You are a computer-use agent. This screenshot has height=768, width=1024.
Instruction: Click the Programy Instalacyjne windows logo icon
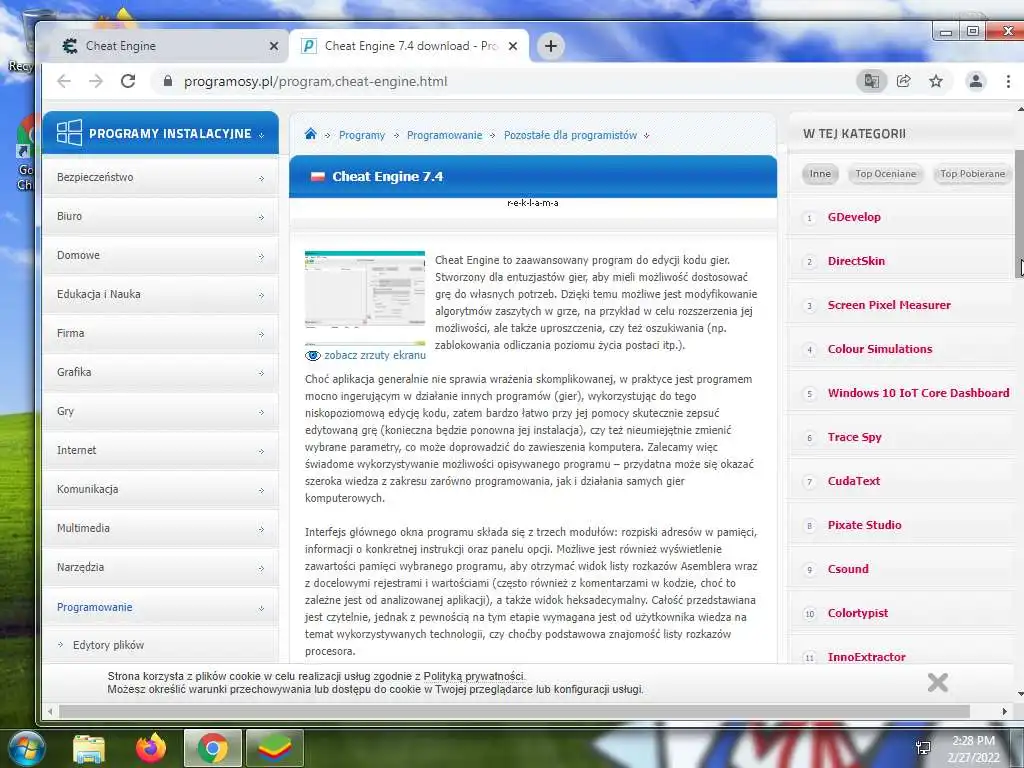(x=69, y=133)
